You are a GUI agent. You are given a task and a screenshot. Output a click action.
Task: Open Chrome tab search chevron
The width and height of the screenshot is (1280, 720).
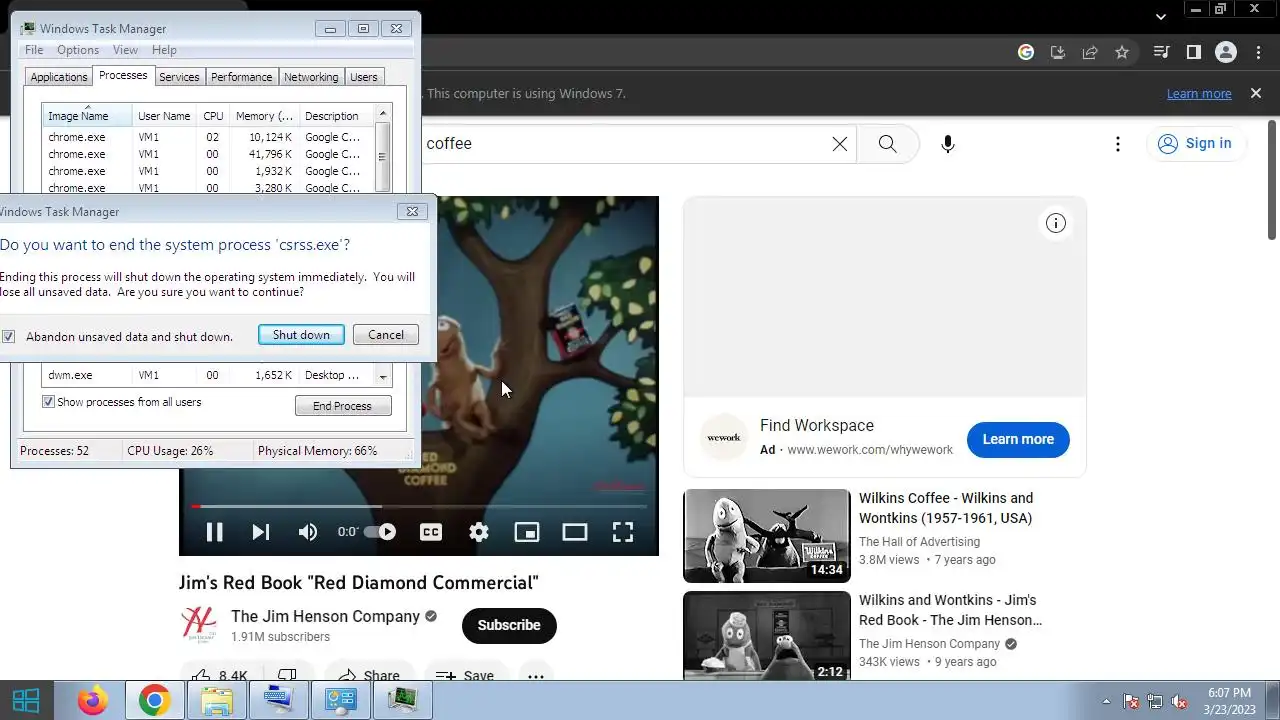coord(1161,16)
